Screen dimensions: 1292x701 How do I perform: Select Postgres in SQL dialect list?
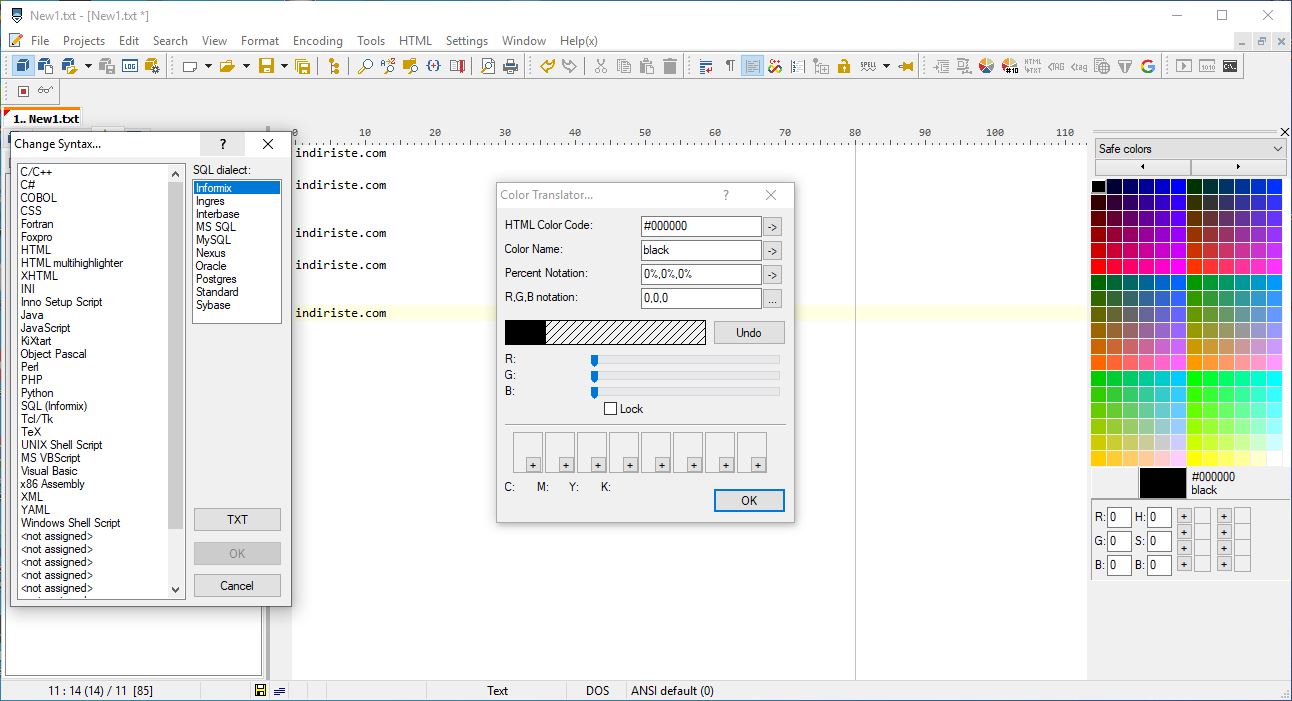[x=216, y=279]
